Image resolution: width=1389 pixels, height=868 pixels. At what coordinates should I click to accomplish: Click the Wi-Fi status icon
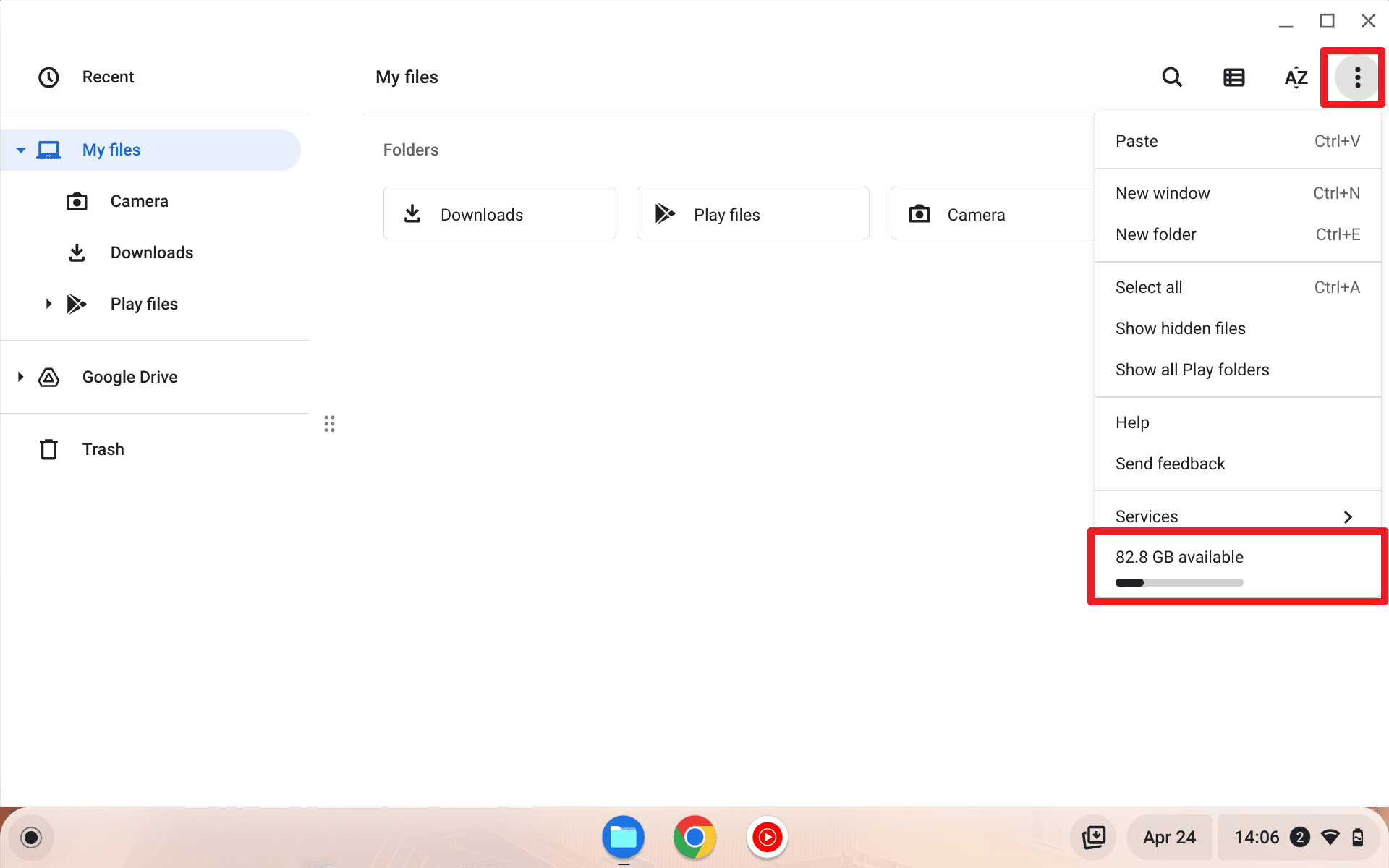pyautogui.click(x=1330, y=838)
